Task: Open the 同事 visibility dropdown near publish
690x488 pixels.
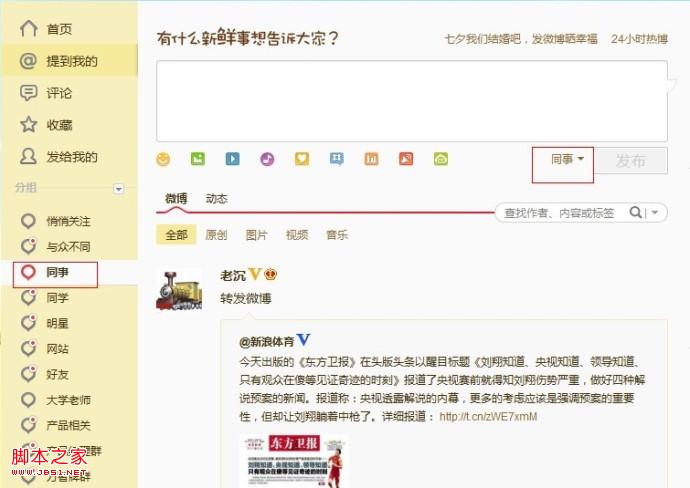Action: click(x=567, y=159)
